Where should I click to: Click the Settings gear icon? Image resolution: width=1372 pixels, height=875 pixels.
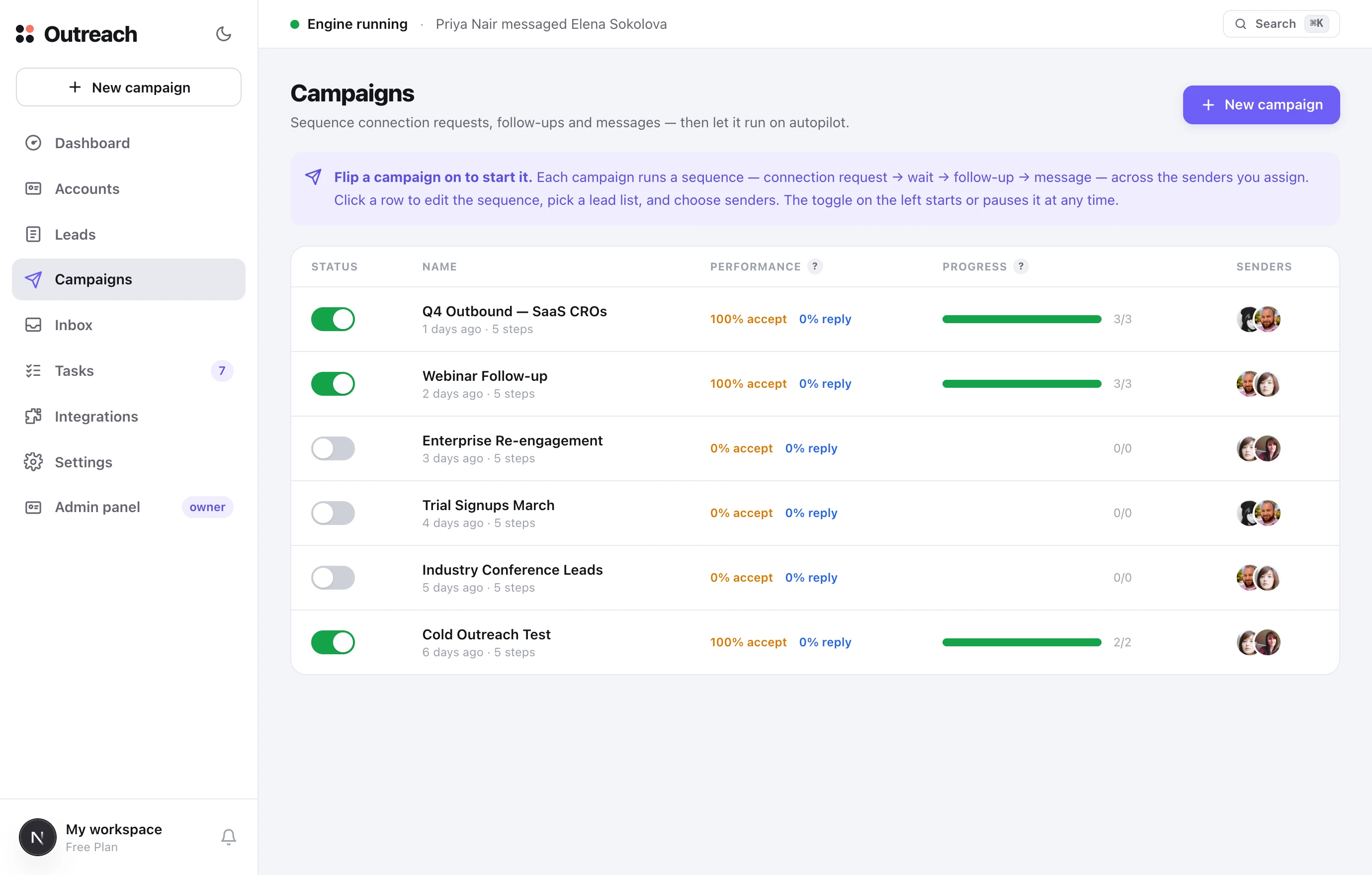click(33, 462)
